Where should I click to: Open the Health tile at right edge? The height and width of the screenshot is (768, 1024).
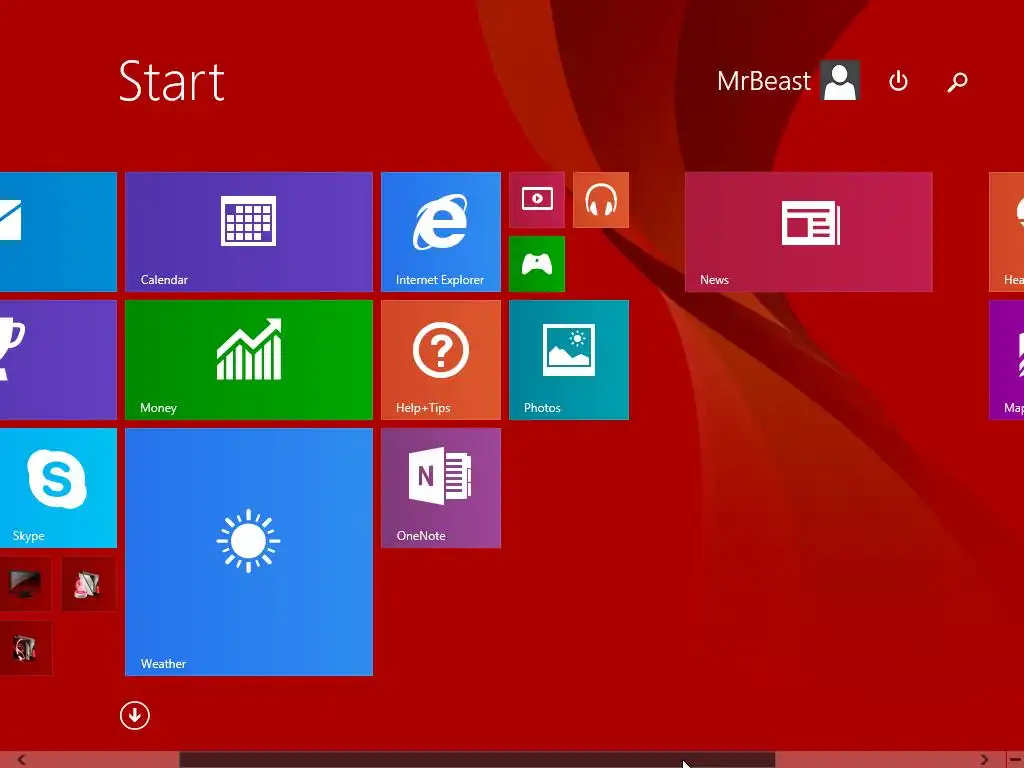(1006, 232)
